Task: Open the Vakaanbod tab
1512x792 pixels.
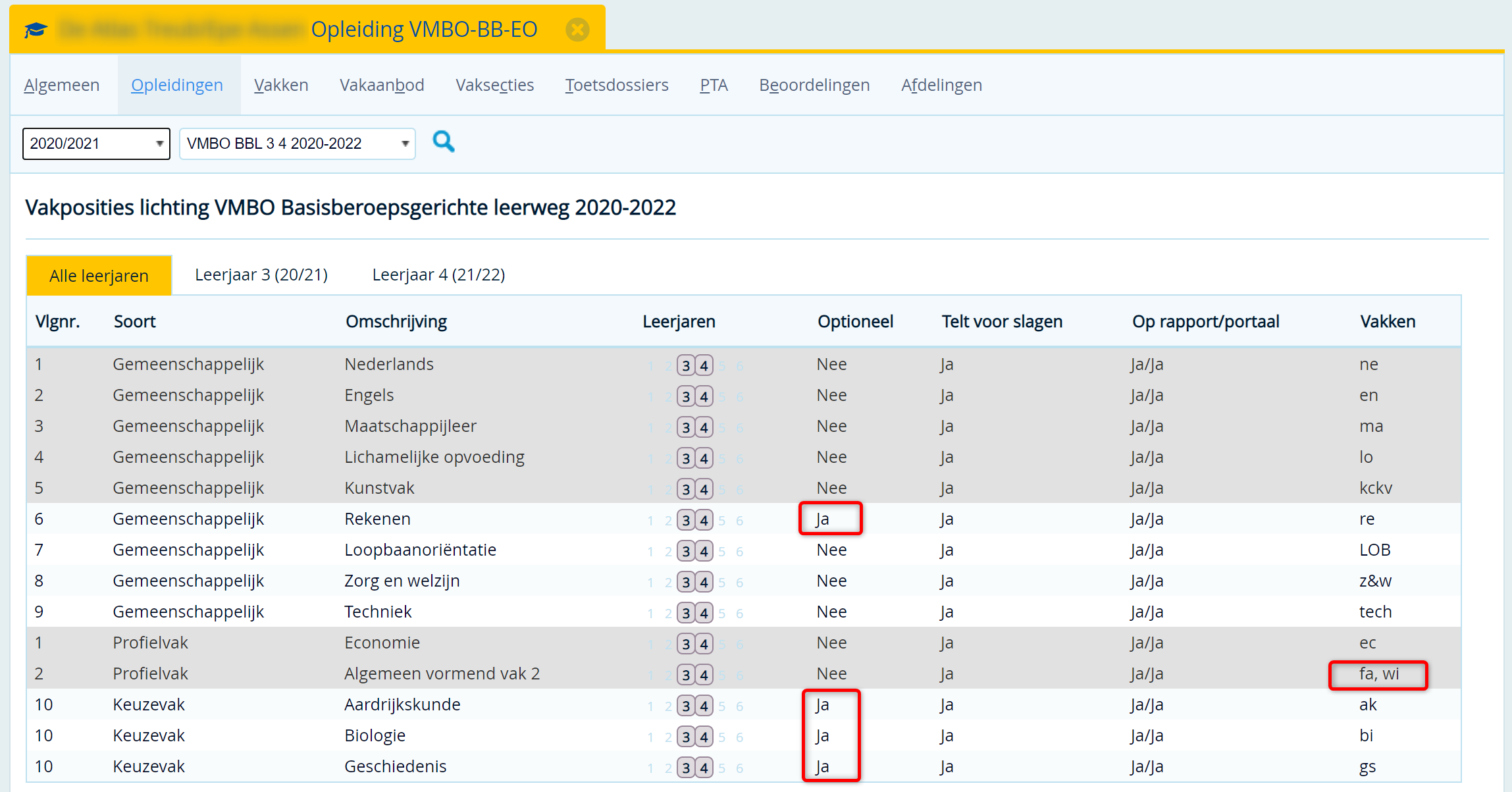Action: pos(382,85)
